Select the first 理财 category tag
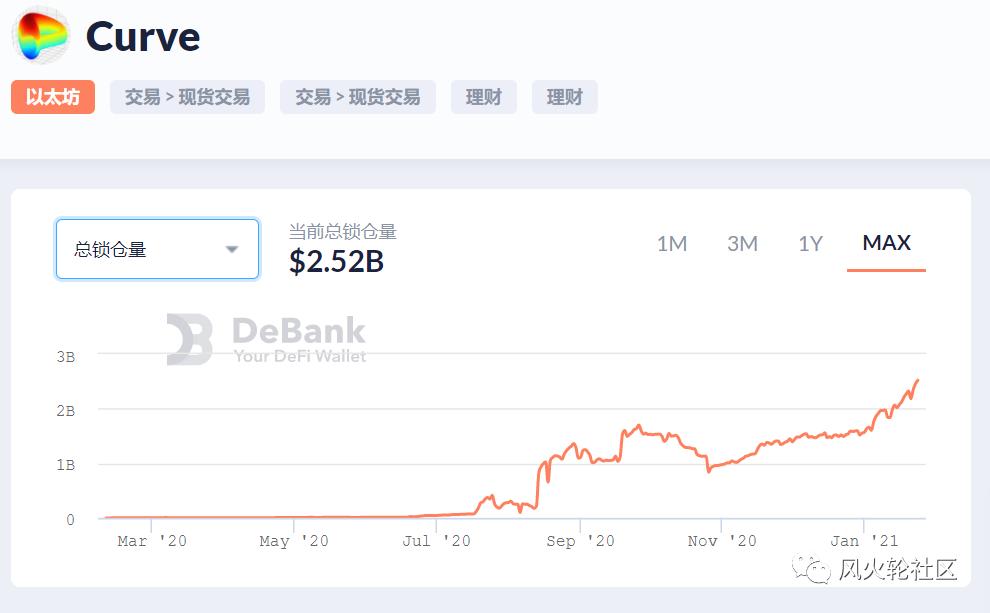This screenshot has width=990, height=613. pyautogui.click(x=484, y=96)
